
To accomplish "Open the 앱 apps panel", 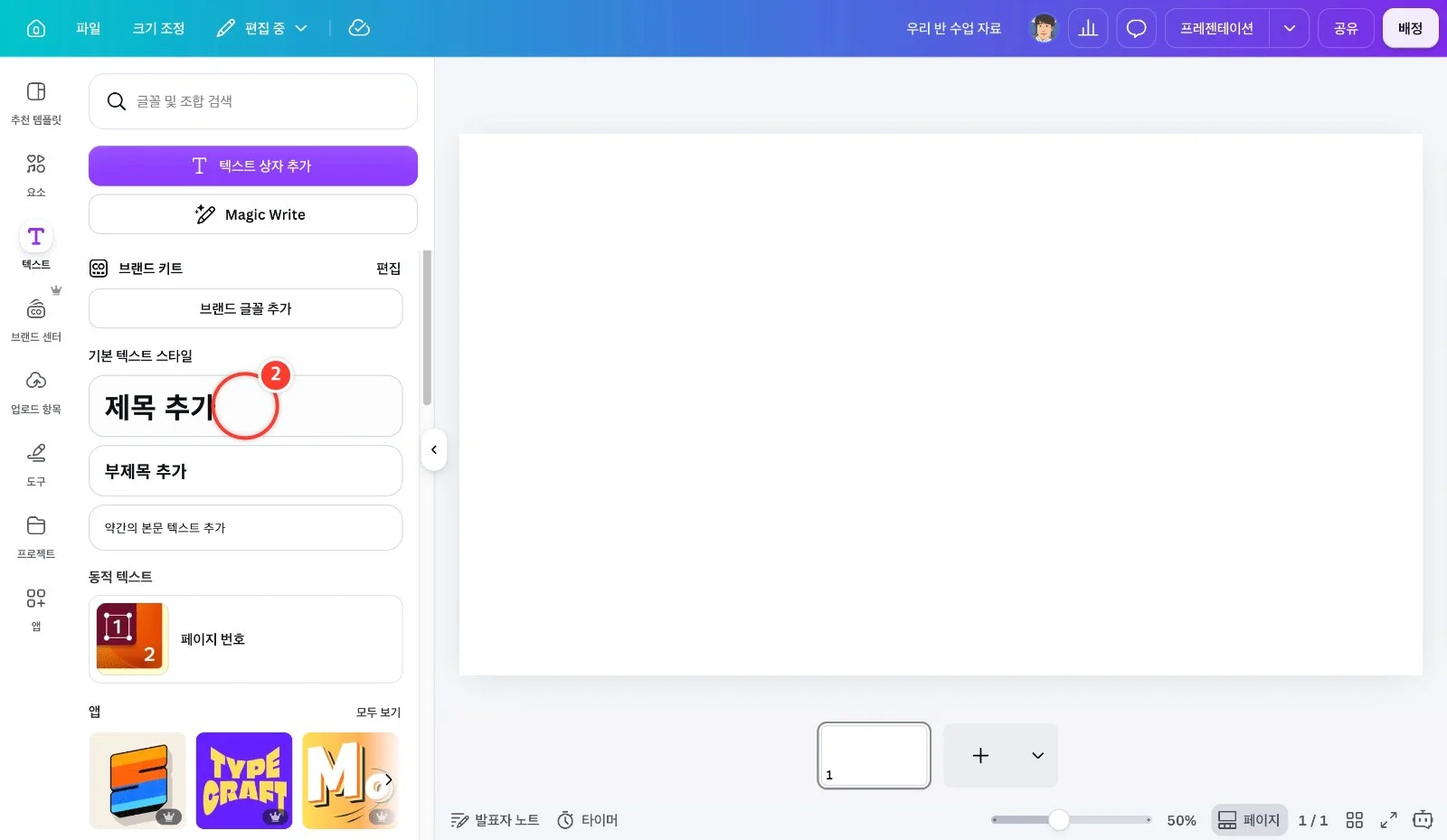I will click(x=36, y=609).
